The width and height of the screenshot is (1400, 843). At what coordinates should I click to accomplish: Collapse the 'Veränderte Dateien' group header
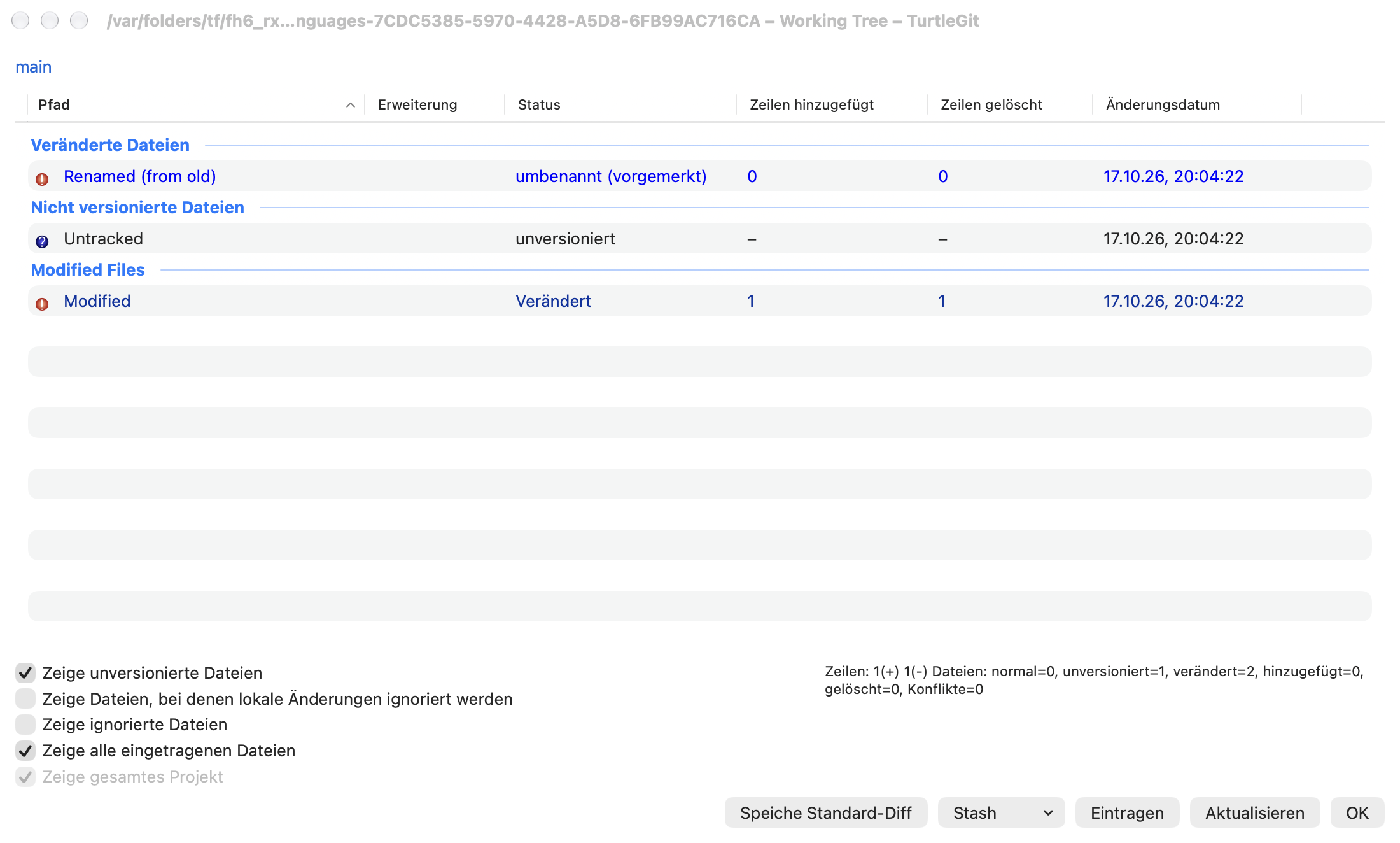coord(110,145)
